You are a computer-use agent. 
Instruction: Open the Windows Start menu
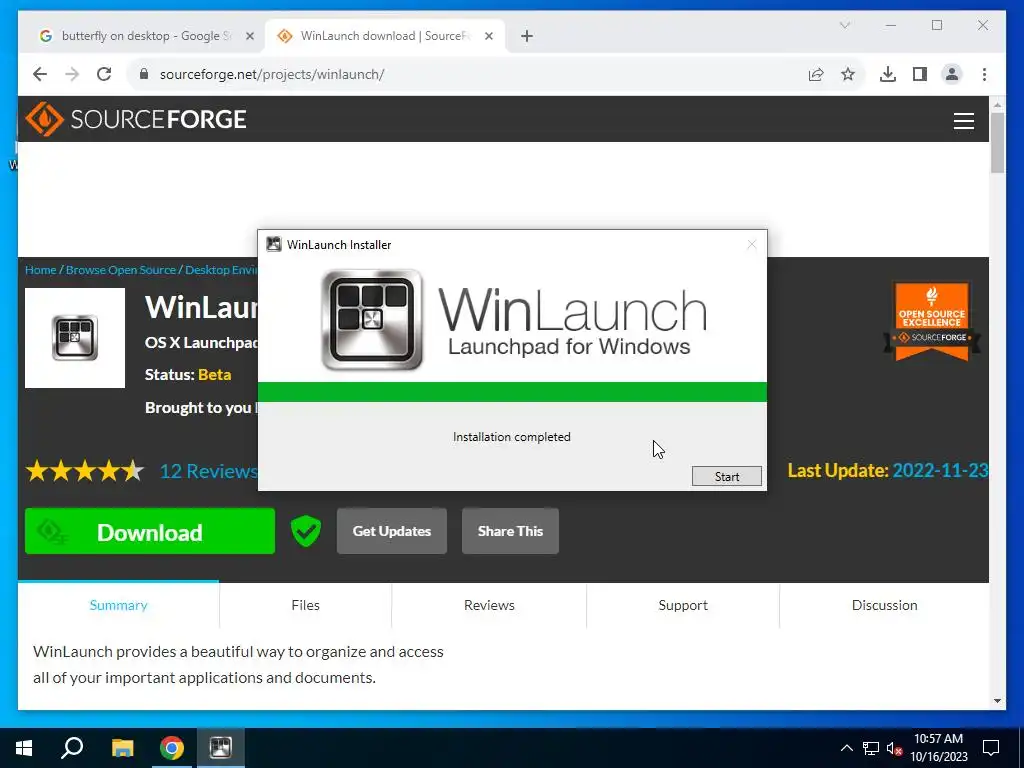tap(24, 748)
